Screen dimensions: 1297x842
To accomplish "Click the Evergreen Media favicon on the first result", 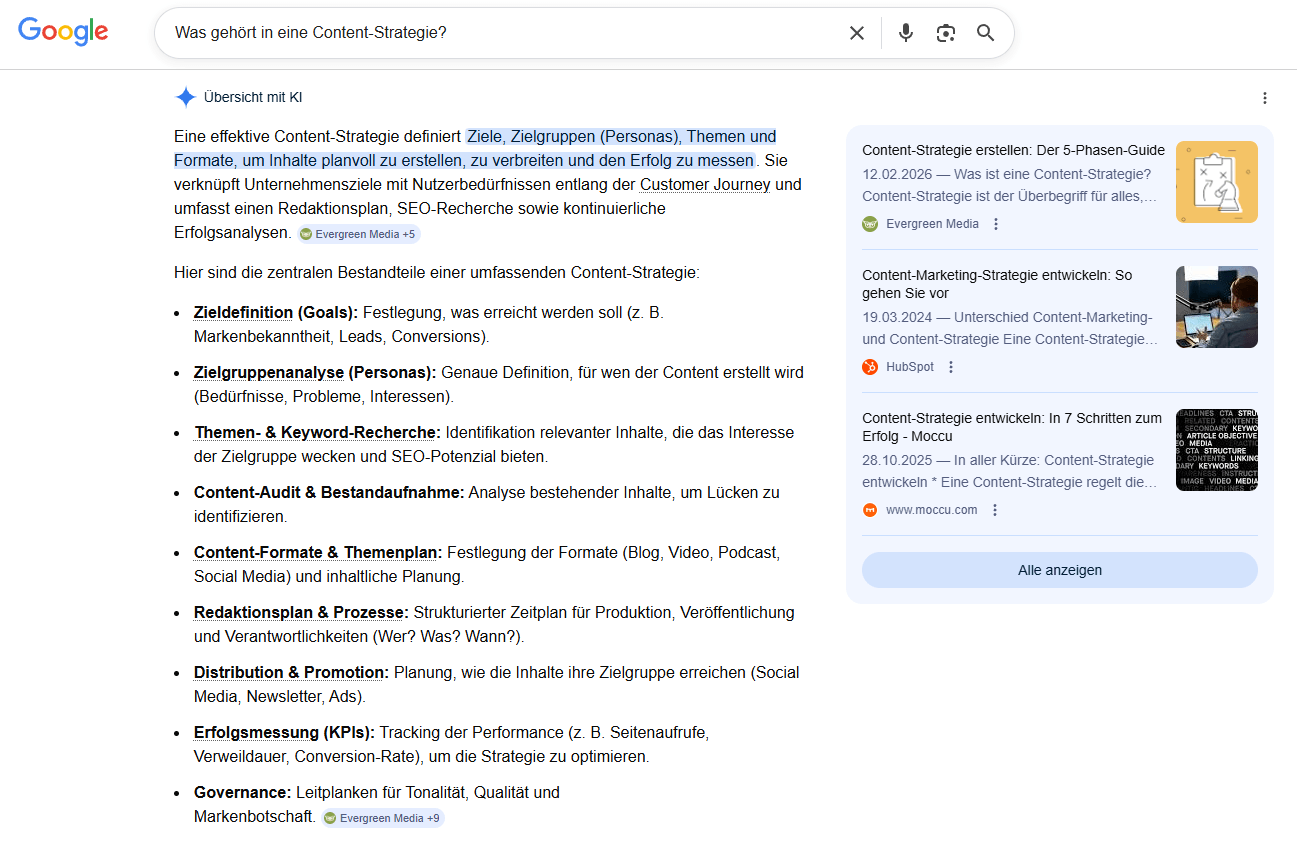I will click(x=869, y=223).
